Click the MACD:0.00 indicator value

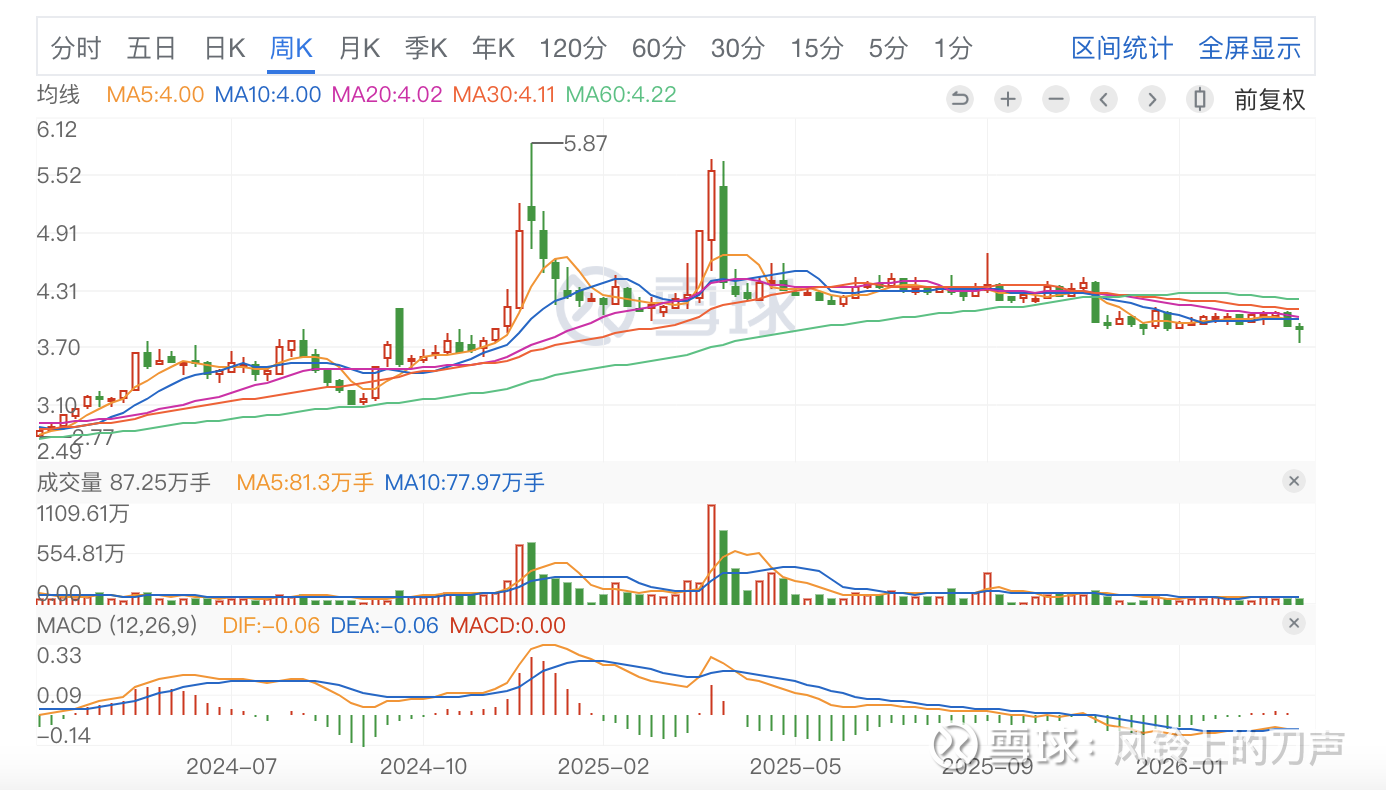coord(507,626)
